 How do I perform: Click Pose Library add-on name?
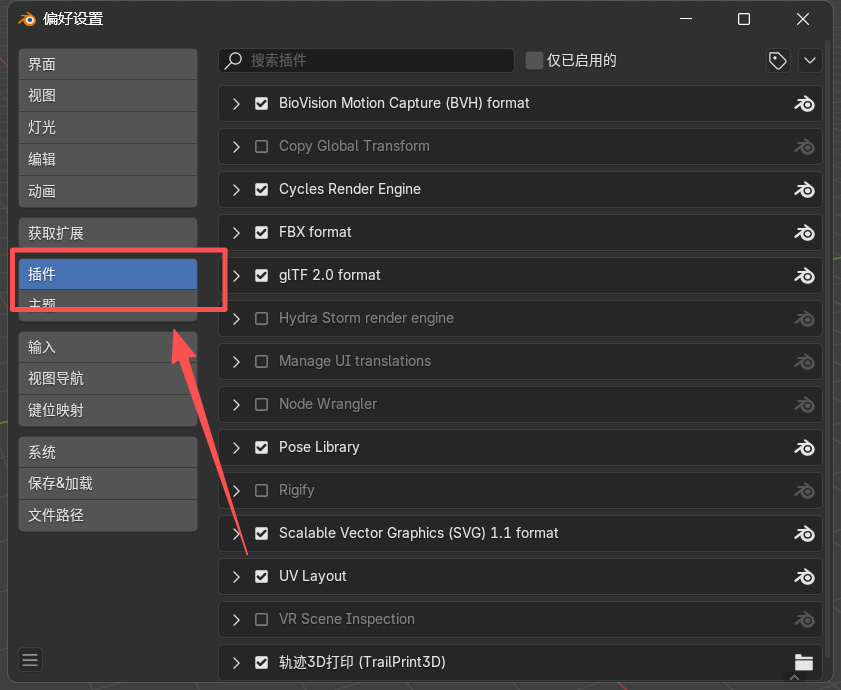click(319, 447)
